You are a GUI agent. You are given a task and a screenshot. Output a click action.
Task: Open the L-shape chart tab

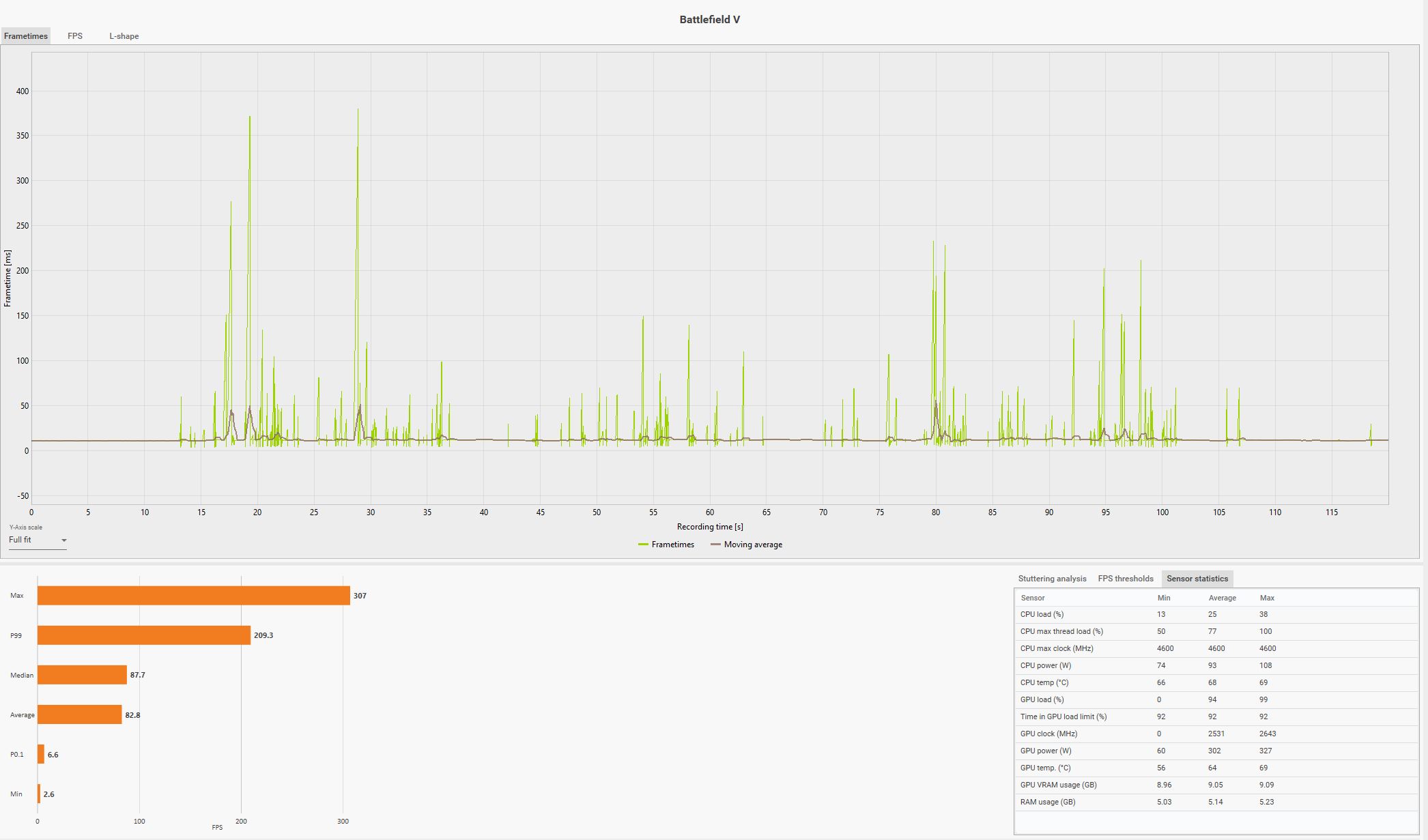coord(124,36)
